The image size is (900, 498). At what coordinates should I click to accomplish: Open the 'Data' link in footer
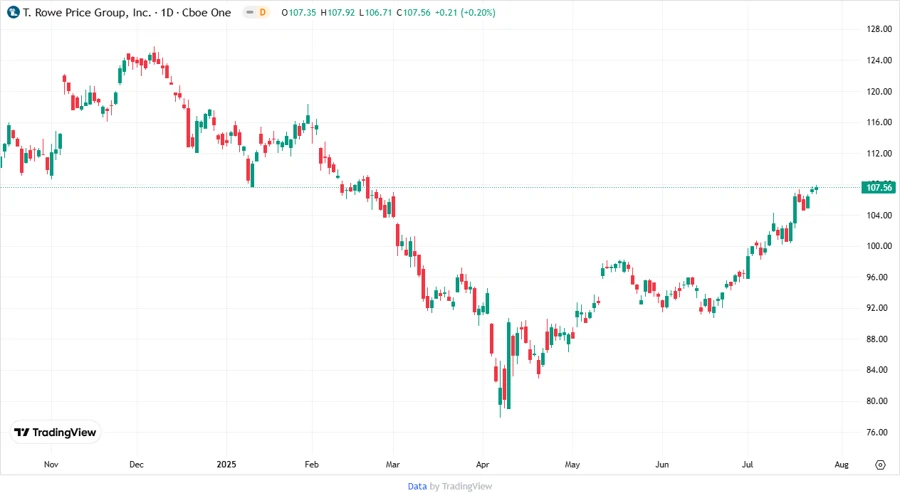coord(417,486)
